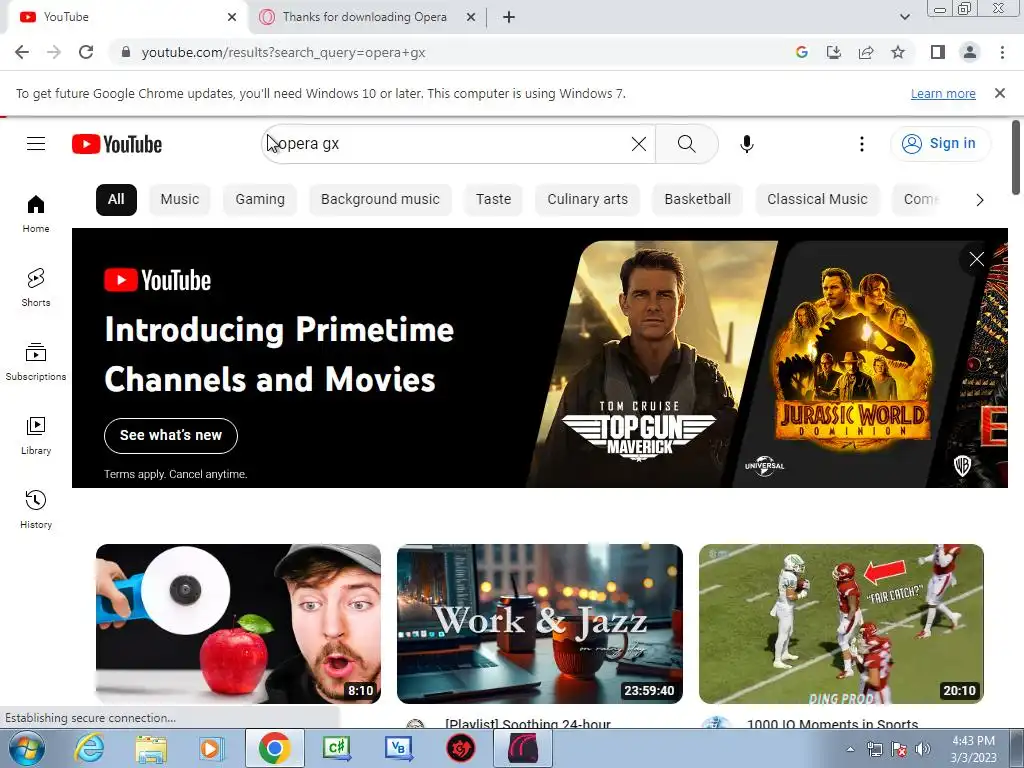Start voice search with microphone
Screen dimensions: 1024x768
pos(746,144)
